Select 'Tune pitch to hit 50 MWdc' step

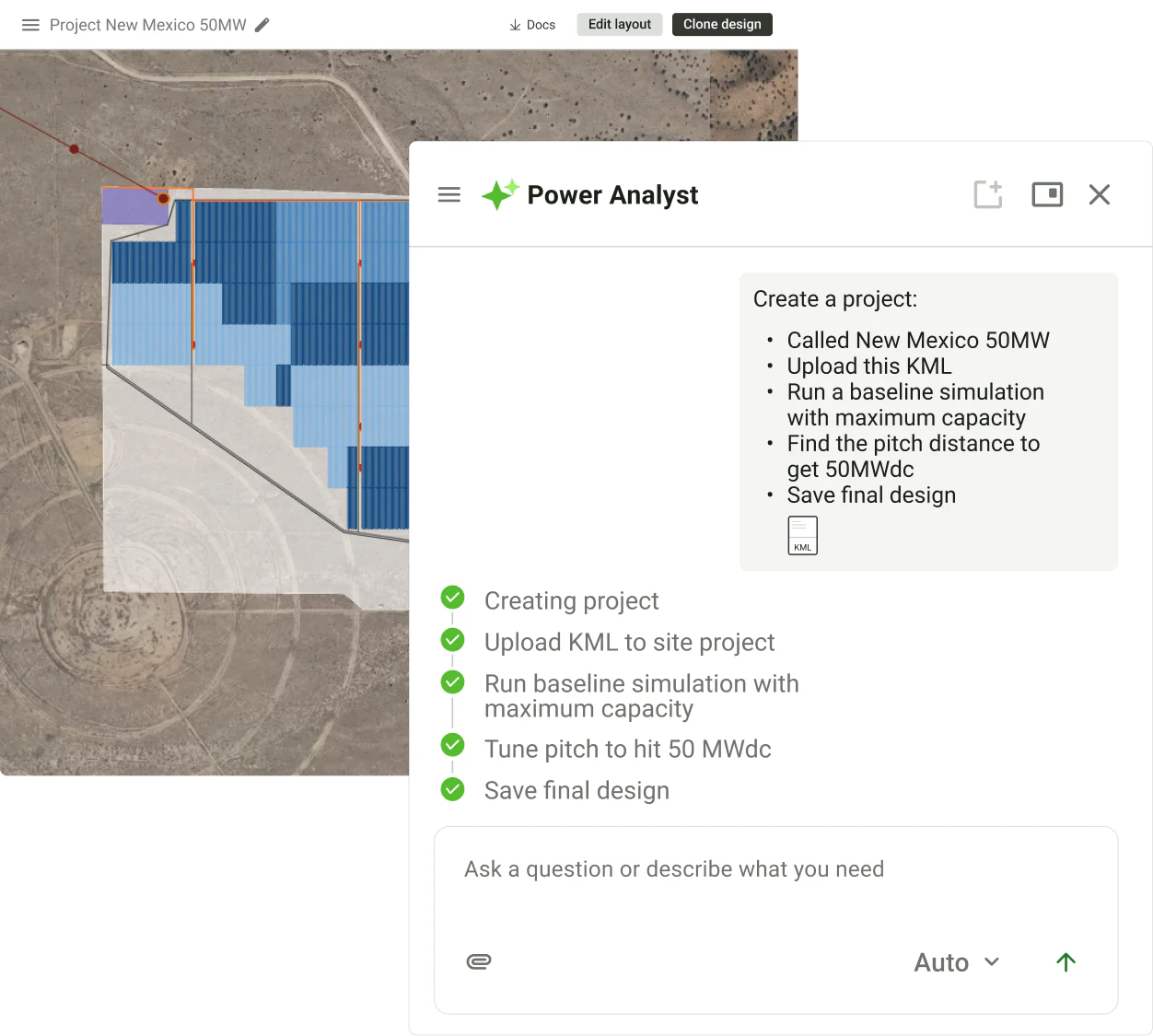point(628,749)
